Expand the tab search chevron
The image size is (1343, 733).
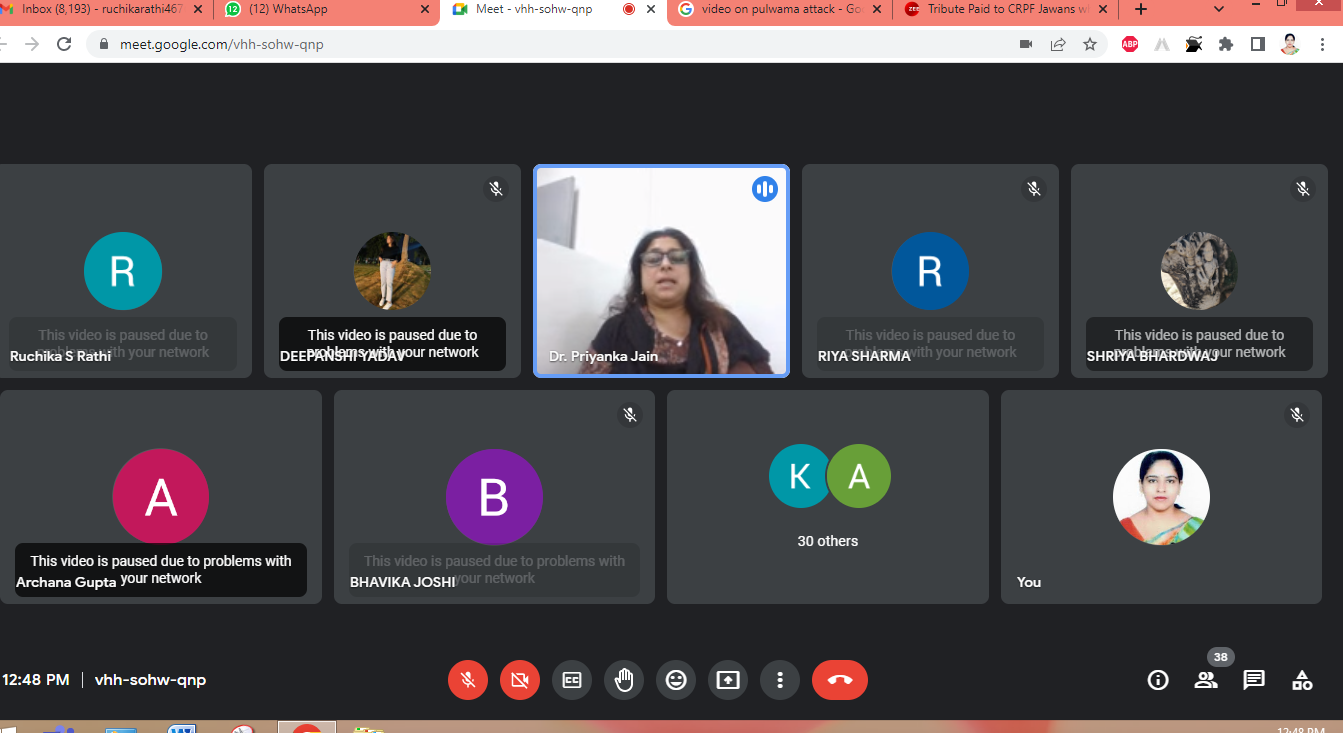pyautogui.click(x=1218, y=10)
